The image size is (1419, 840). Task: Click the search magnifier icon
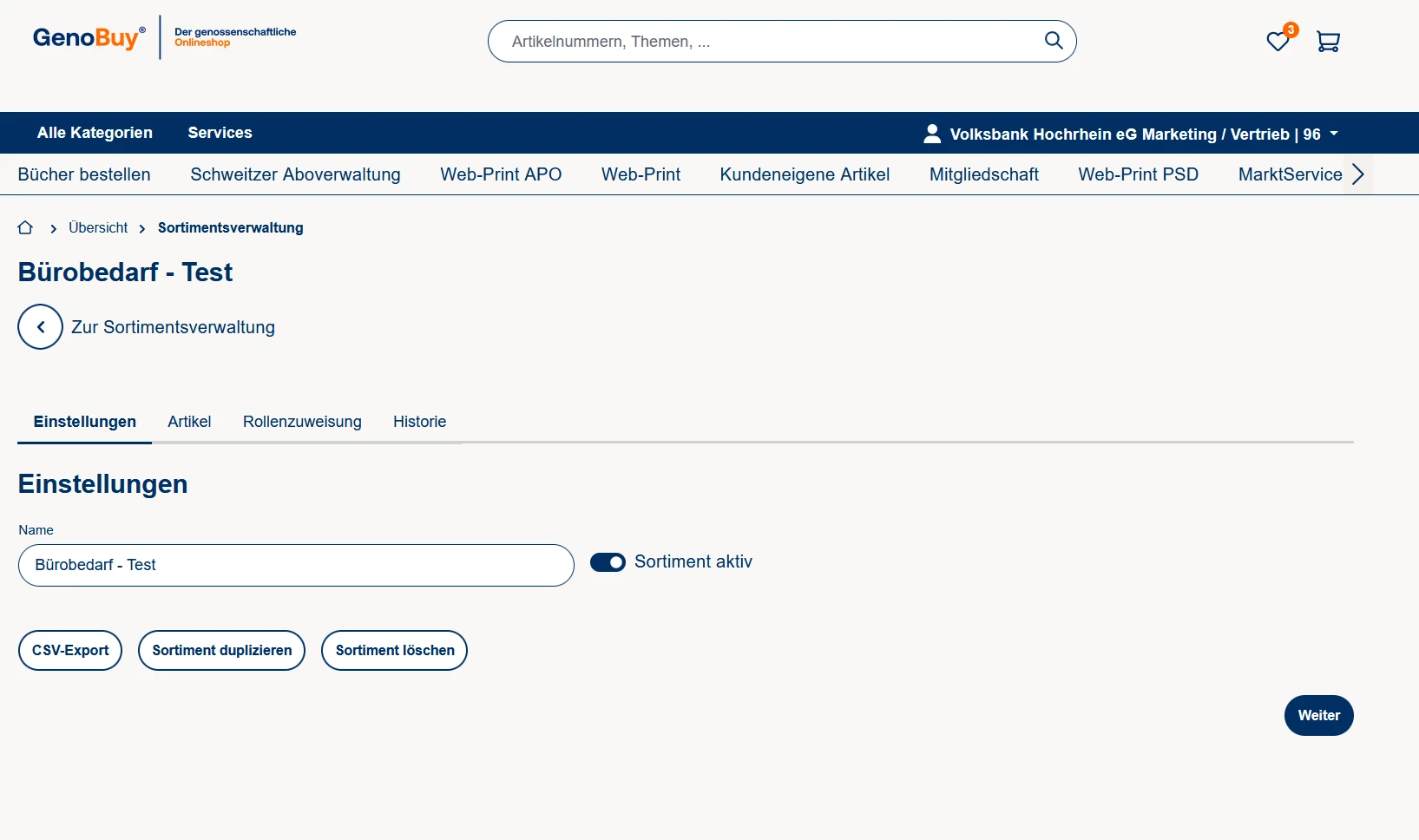1053,41
